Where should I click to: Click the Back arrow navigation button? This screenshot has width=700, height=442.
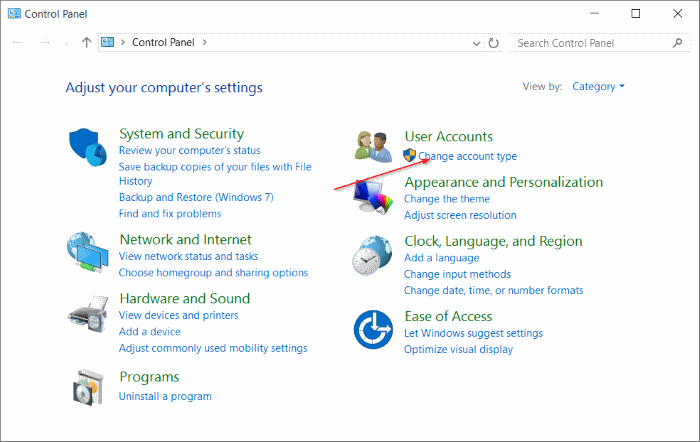point(17,43)
